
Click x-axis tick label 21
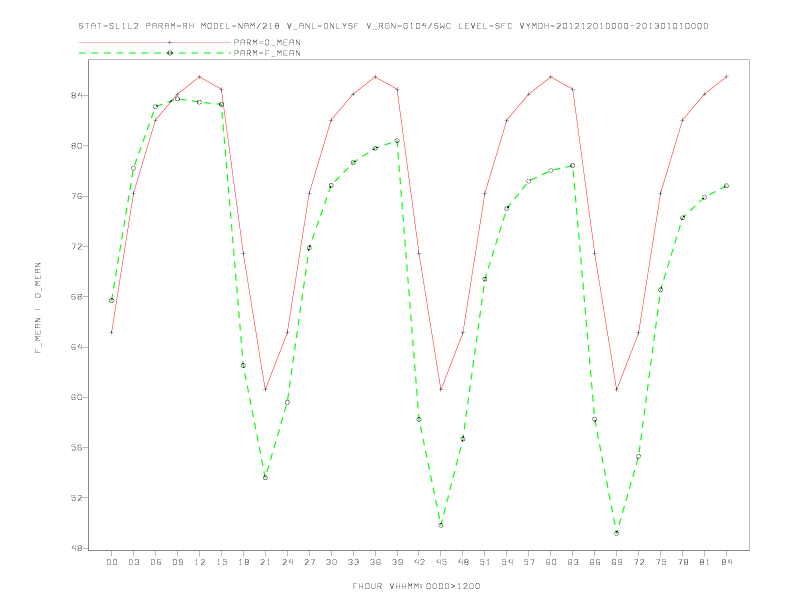click(x=265, y=562)
